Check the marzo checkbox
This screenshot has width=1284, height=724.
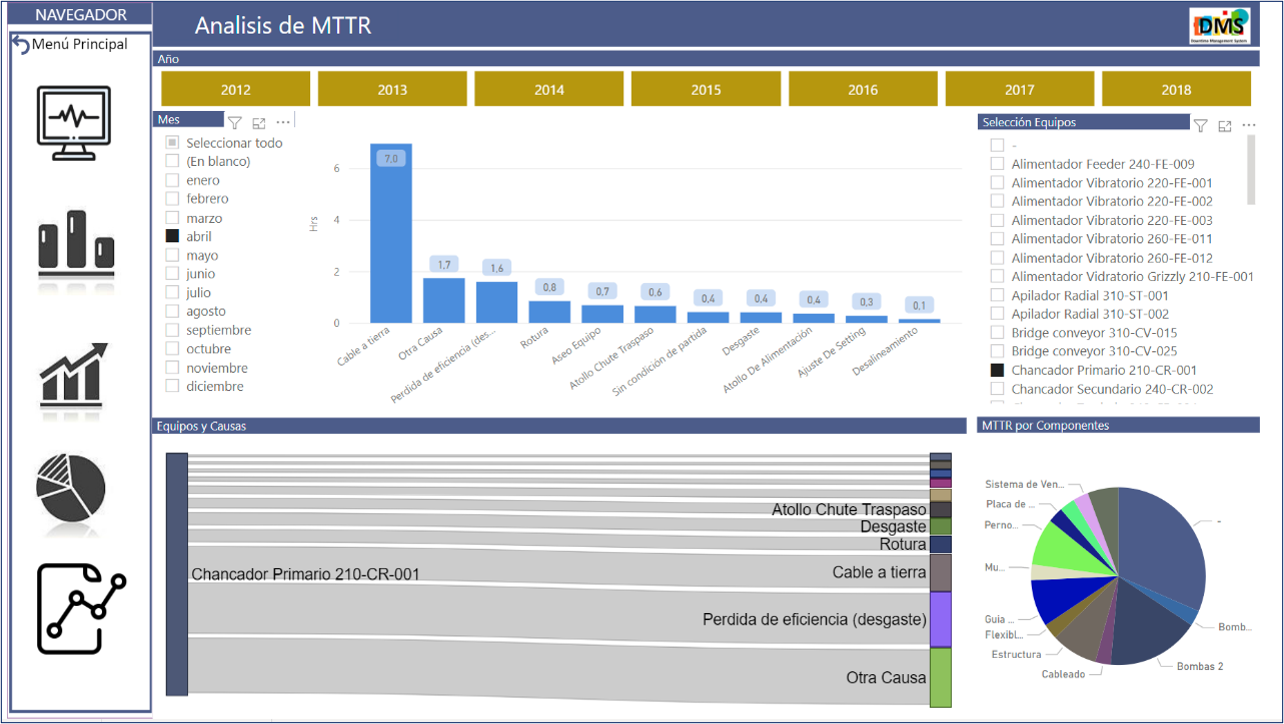(173, 218)
